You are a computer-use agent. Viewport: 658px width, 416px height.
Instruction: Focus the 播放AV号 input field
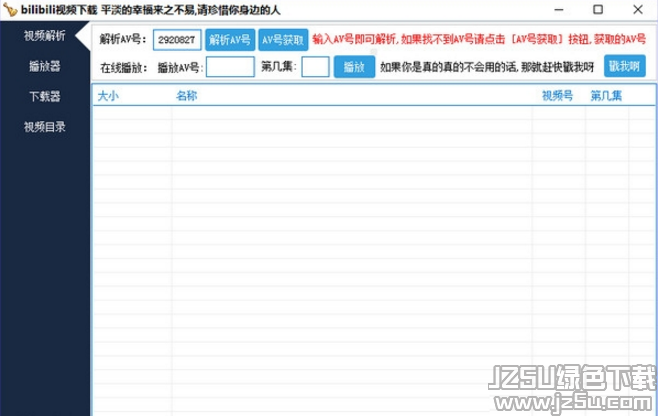[230, 67]
